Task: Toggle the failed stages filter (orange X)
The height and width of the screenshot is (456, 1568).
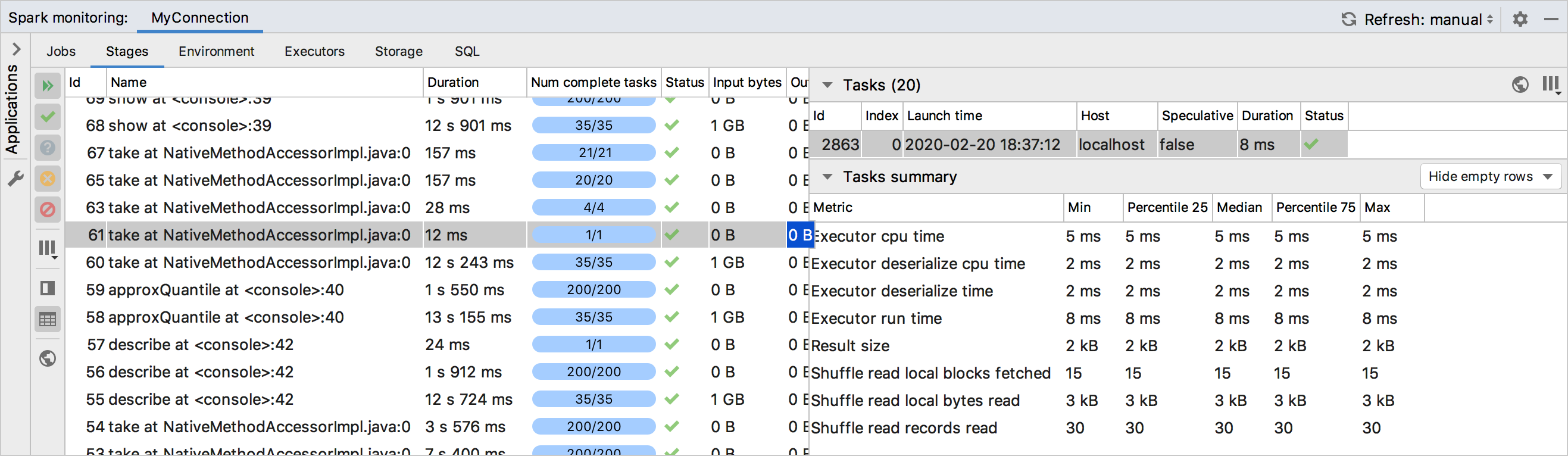Action: pos(48,179)
